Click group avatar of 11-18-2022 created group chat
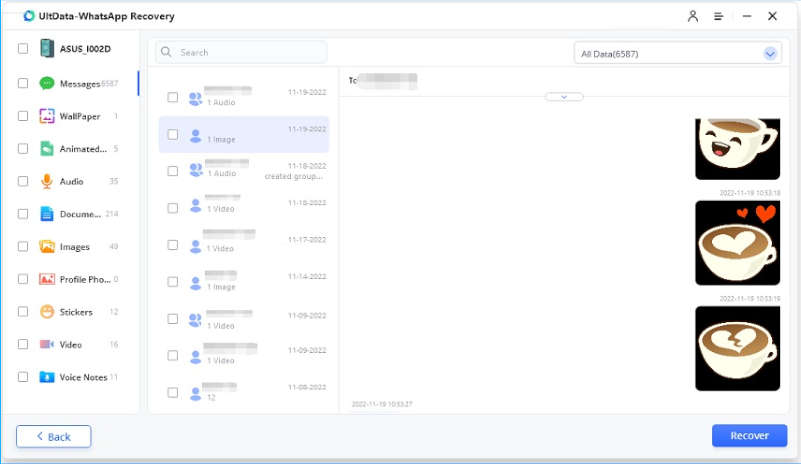Viewport: 801px width, 464px height. [196, 170]
